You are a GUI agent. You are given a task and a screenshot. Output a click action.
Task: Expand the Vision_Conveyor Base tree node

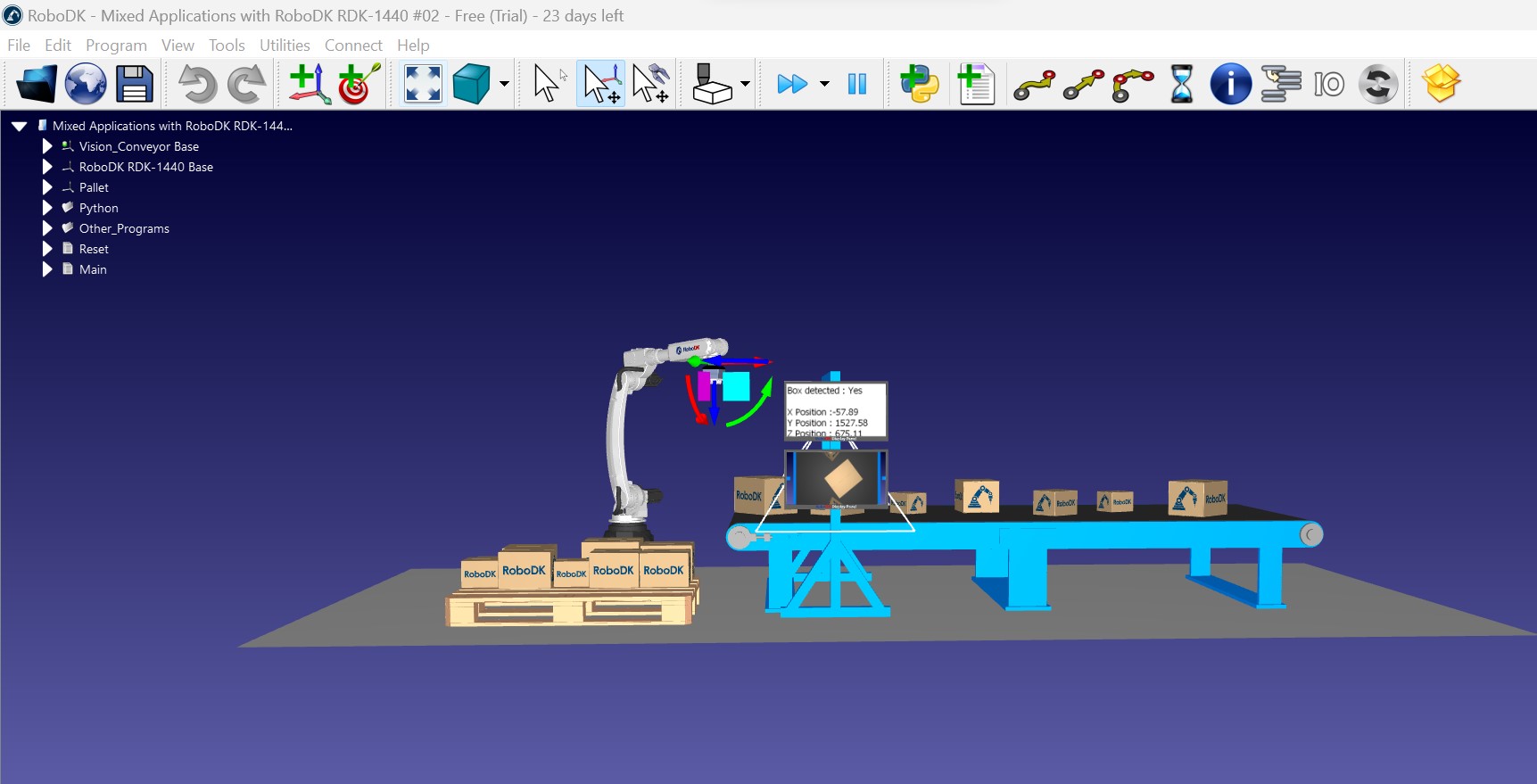[47, 146]
